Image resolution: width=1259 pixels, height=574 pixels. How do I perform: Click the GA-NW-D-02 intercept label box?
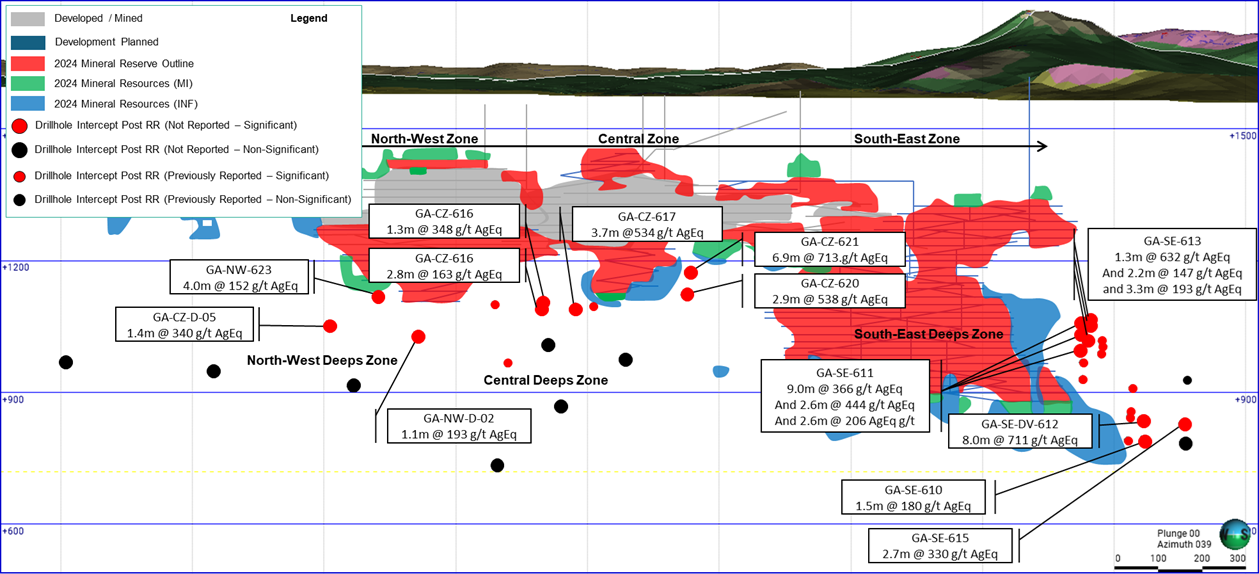458,426
